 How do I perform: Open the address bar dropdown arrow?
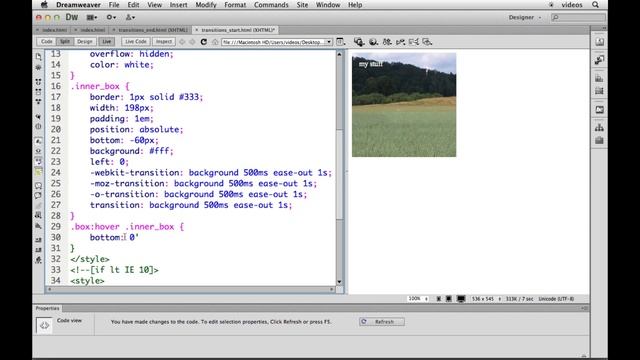click(x=329, y=42)
